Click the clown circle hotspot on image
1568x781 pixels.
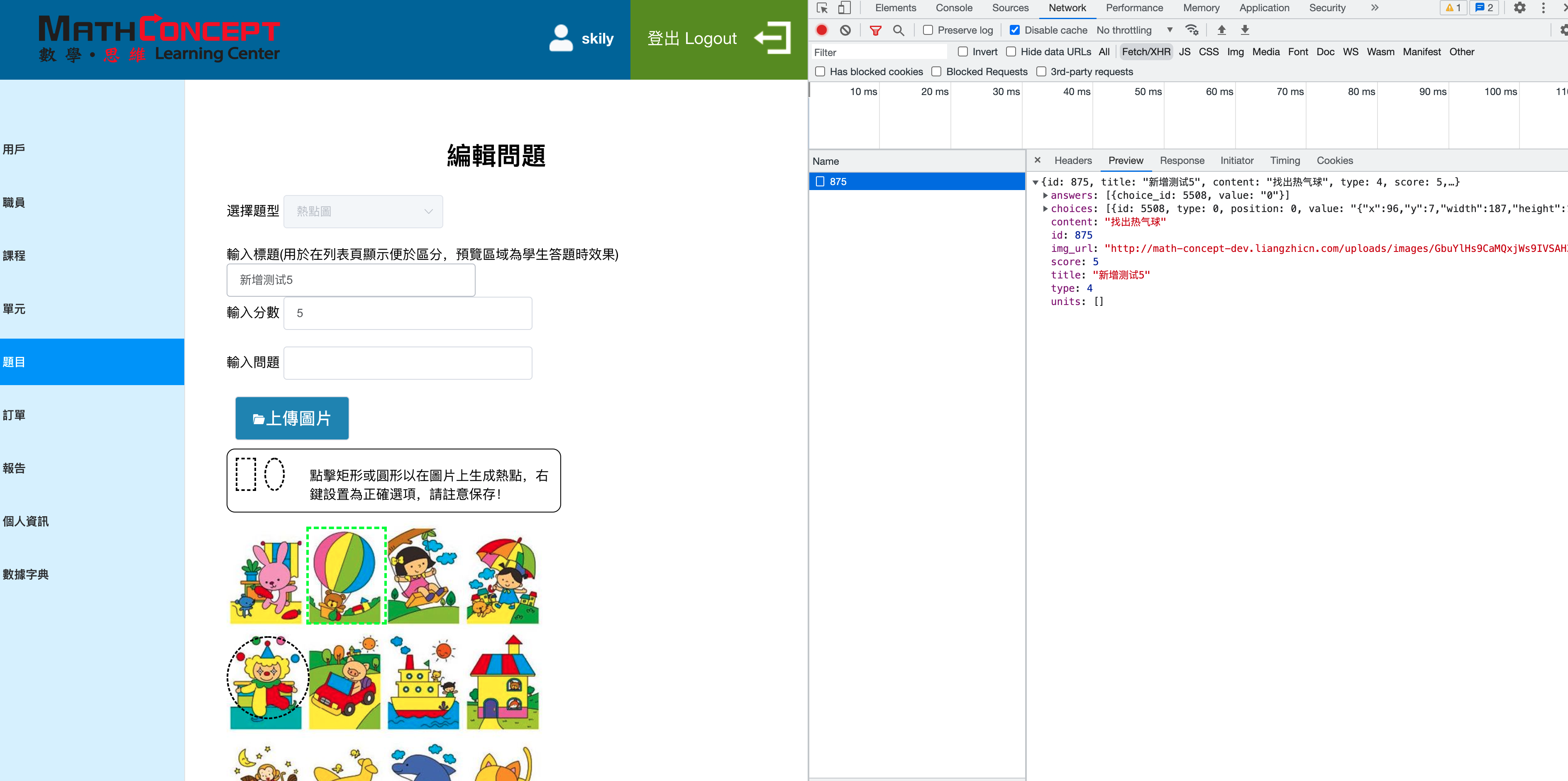tap(267, 677)
